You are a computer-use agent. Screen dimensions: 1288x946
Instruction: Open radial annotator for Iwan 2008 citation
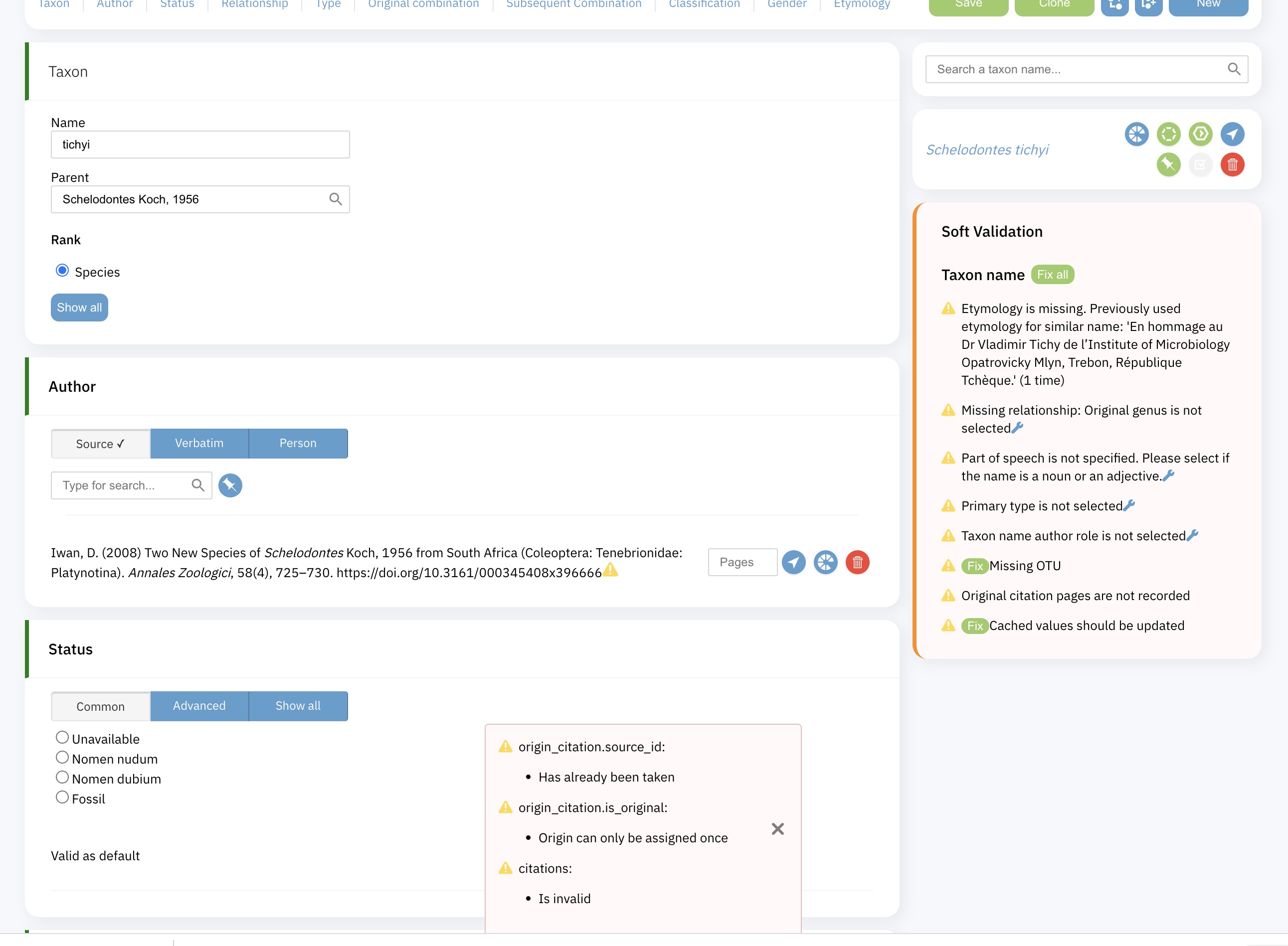pyautogui.click(x=826, y=562)
